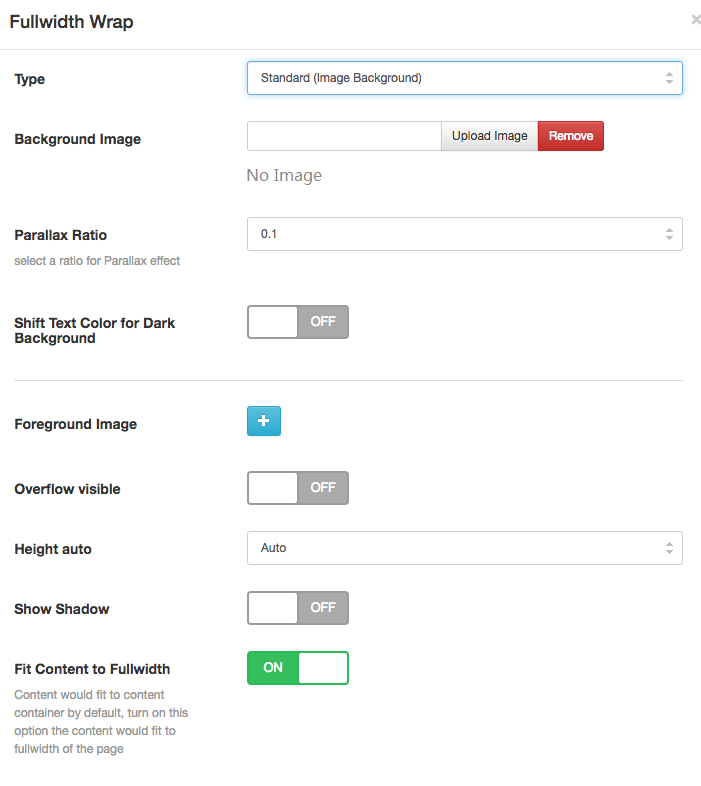Click the Type field label
Screen dimensions: 701x786
click(30, 79)
